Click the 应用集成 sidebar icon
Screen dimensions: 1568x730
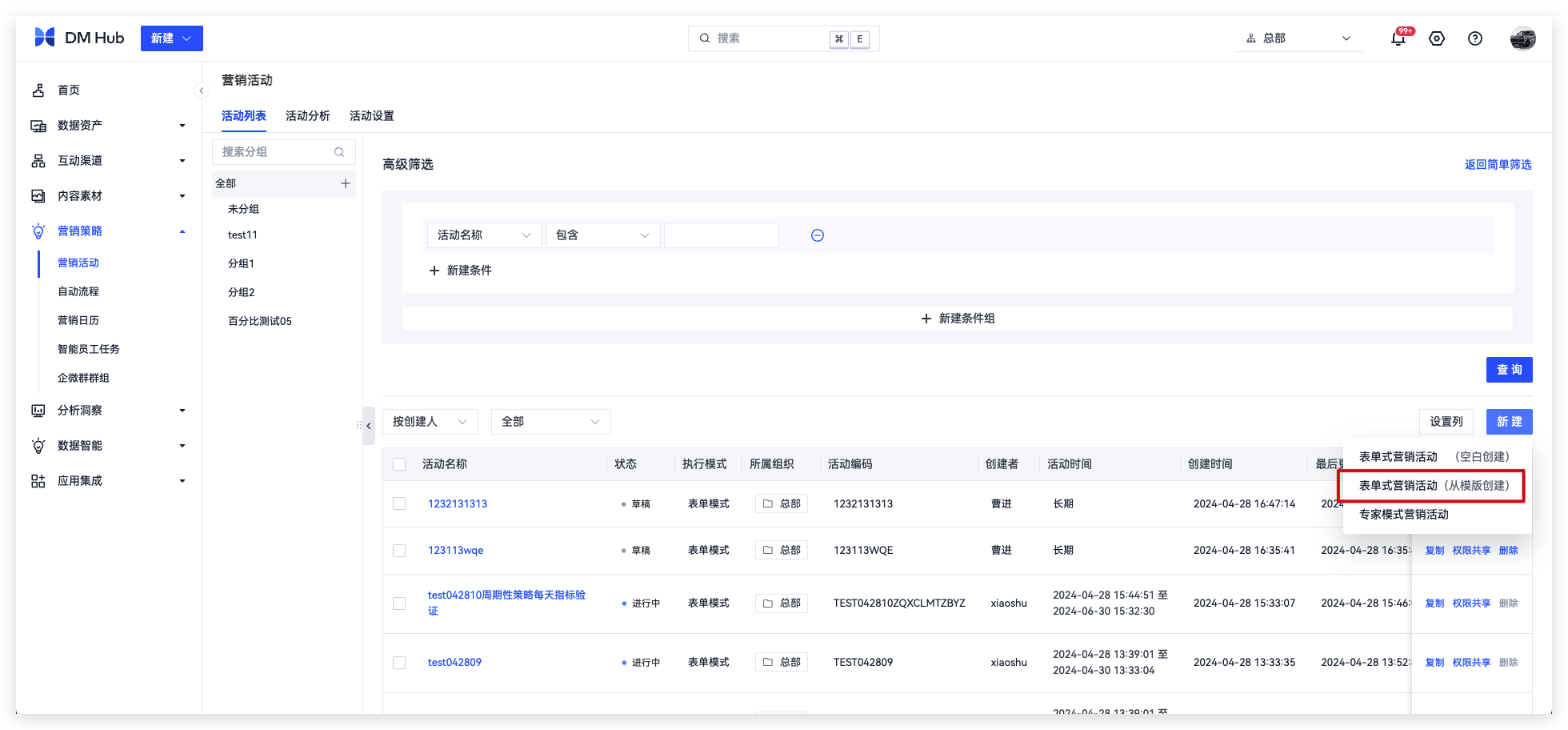(x=38, y=481)
